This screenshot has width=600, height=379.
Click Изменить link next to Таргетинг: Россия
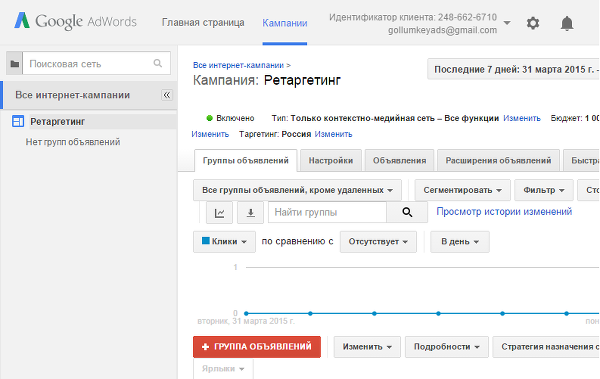click(x=333, y=134)
